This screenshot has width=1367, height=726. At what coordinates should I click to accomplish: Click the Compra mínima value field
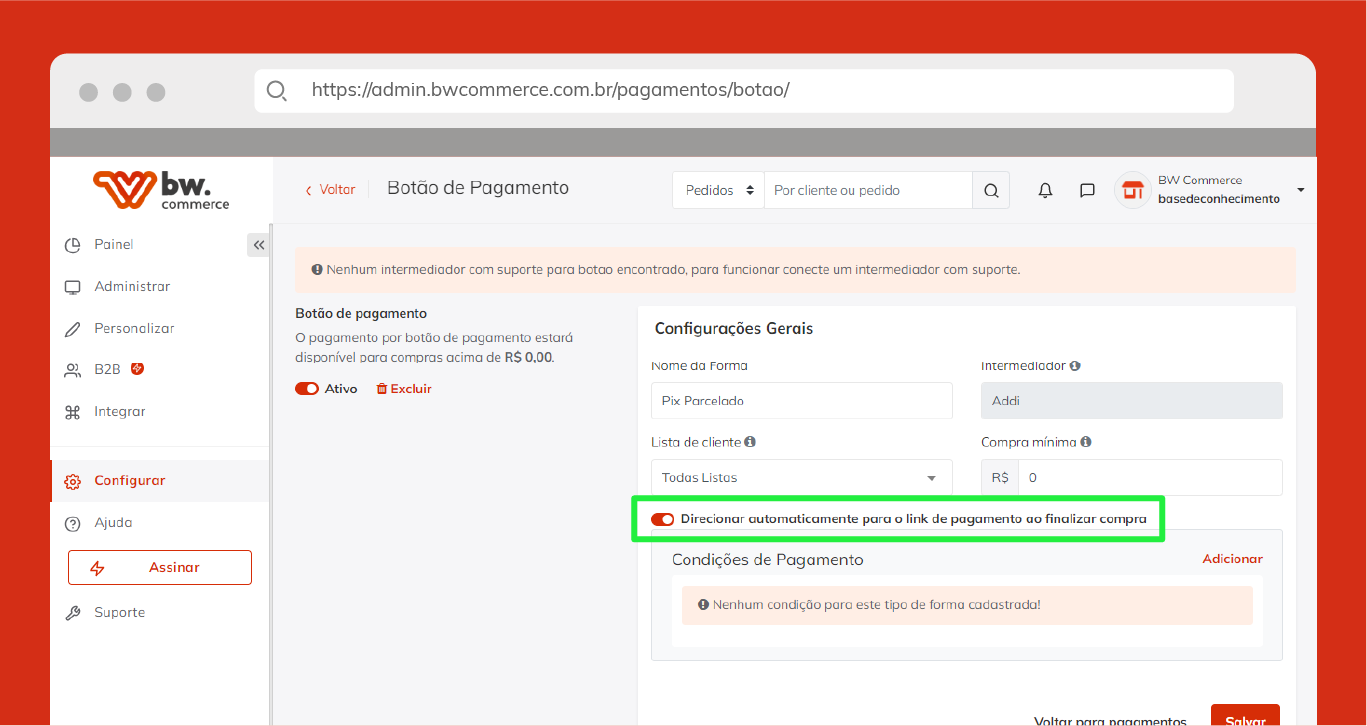point(1150,478)
